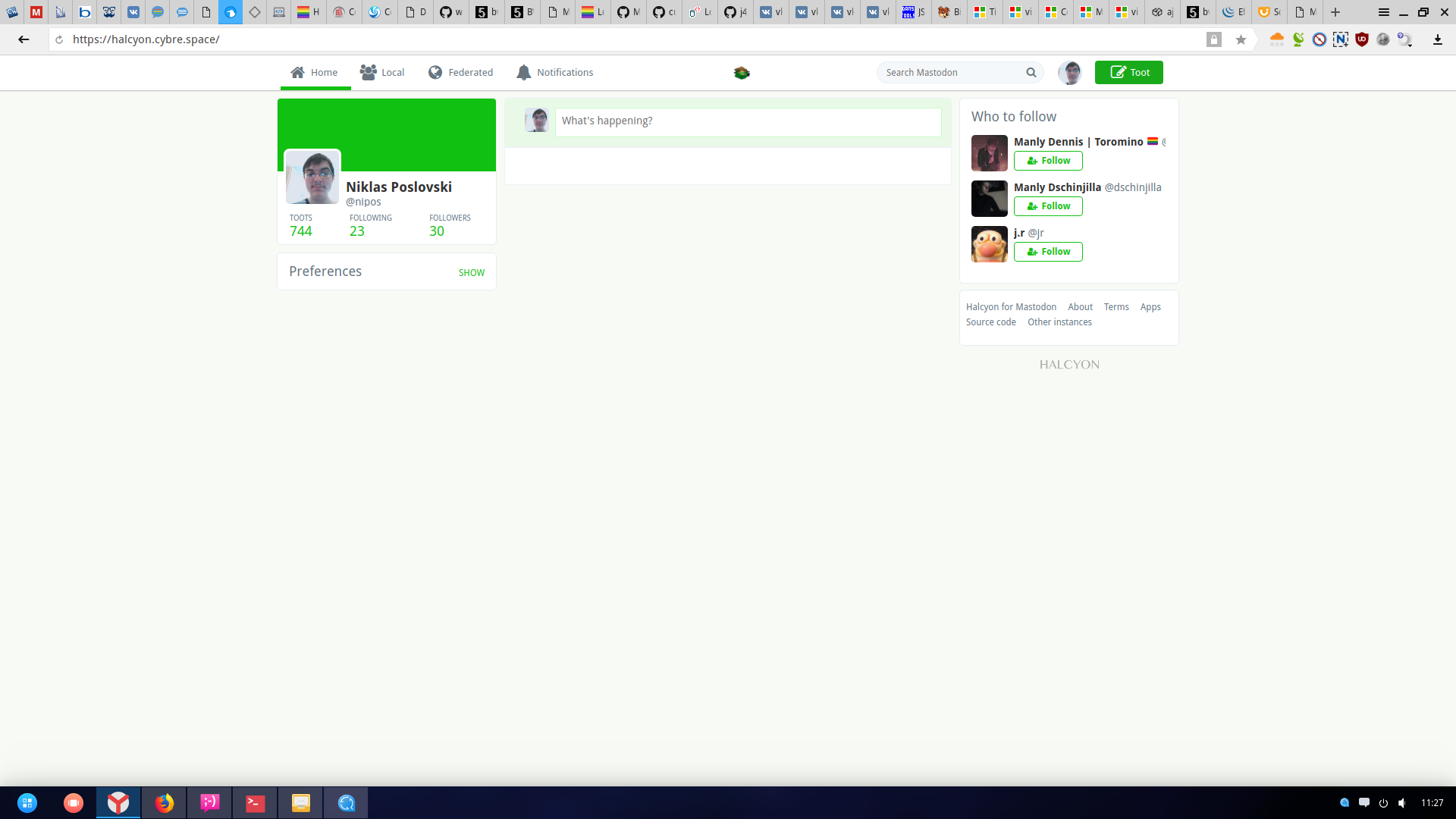Click the Local timeline people icon

[x=368, y=73]
